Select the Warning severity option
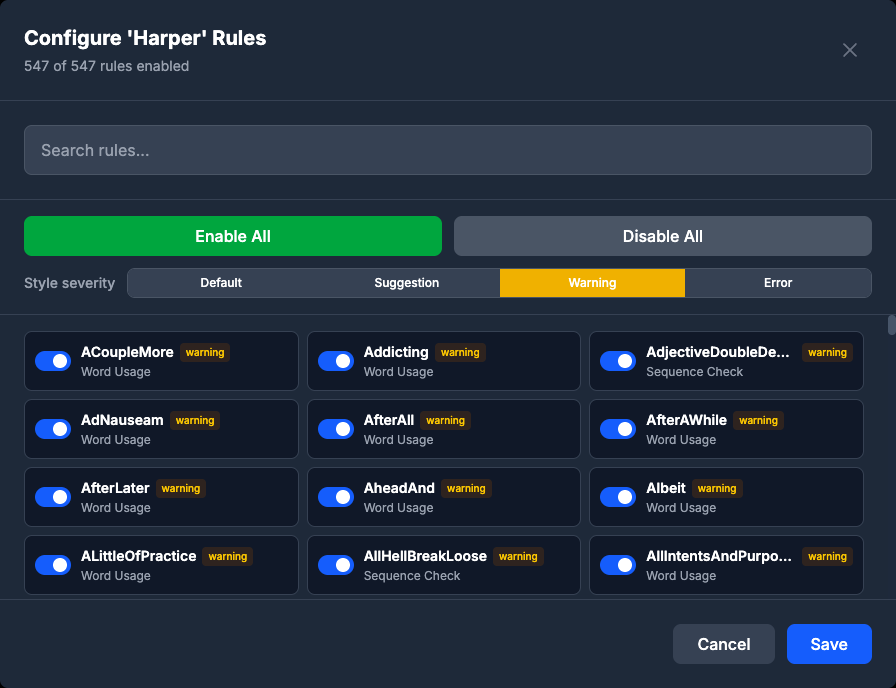This screenshot has height=688, width=896. pyautogui.click(x=592, y=283)
